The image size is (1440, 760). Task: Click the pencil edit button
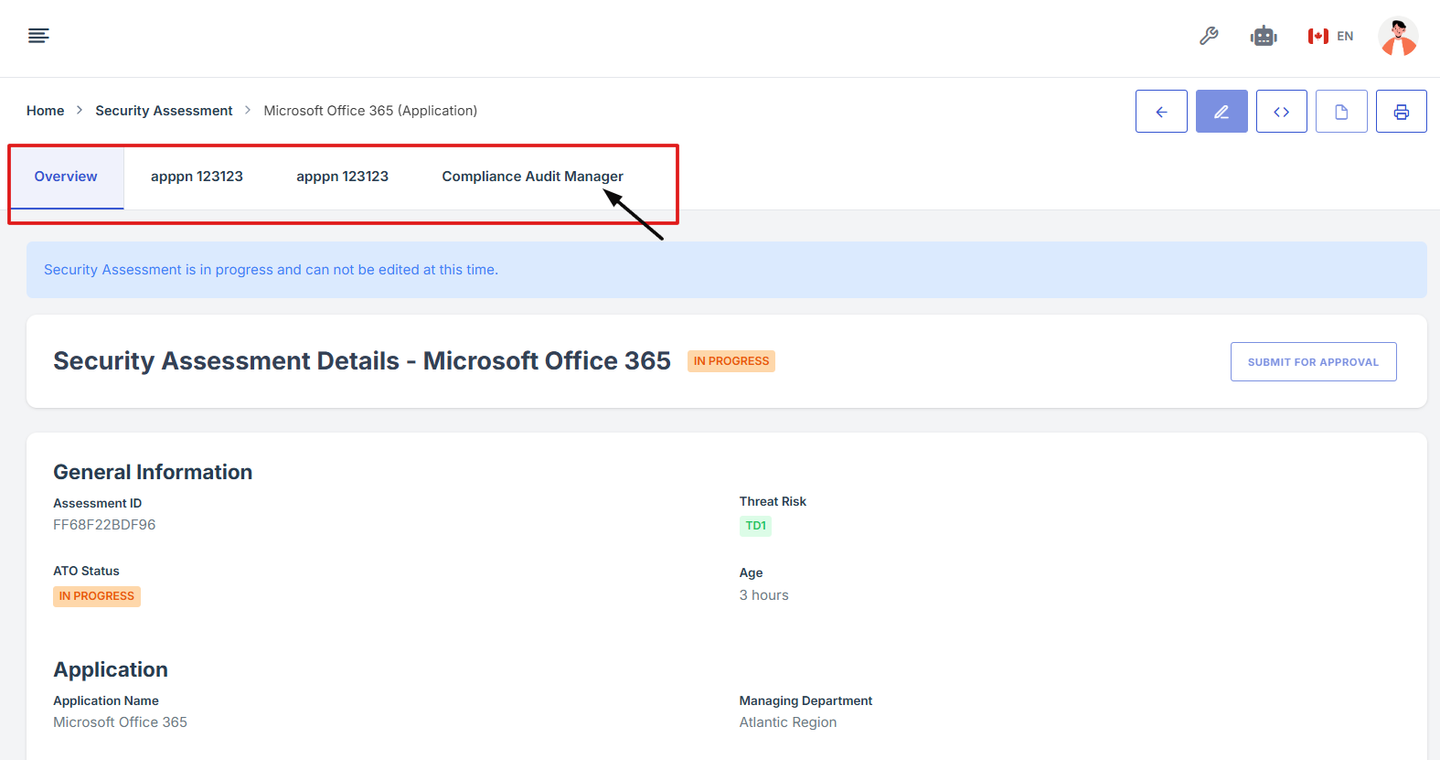[1221, 111]
